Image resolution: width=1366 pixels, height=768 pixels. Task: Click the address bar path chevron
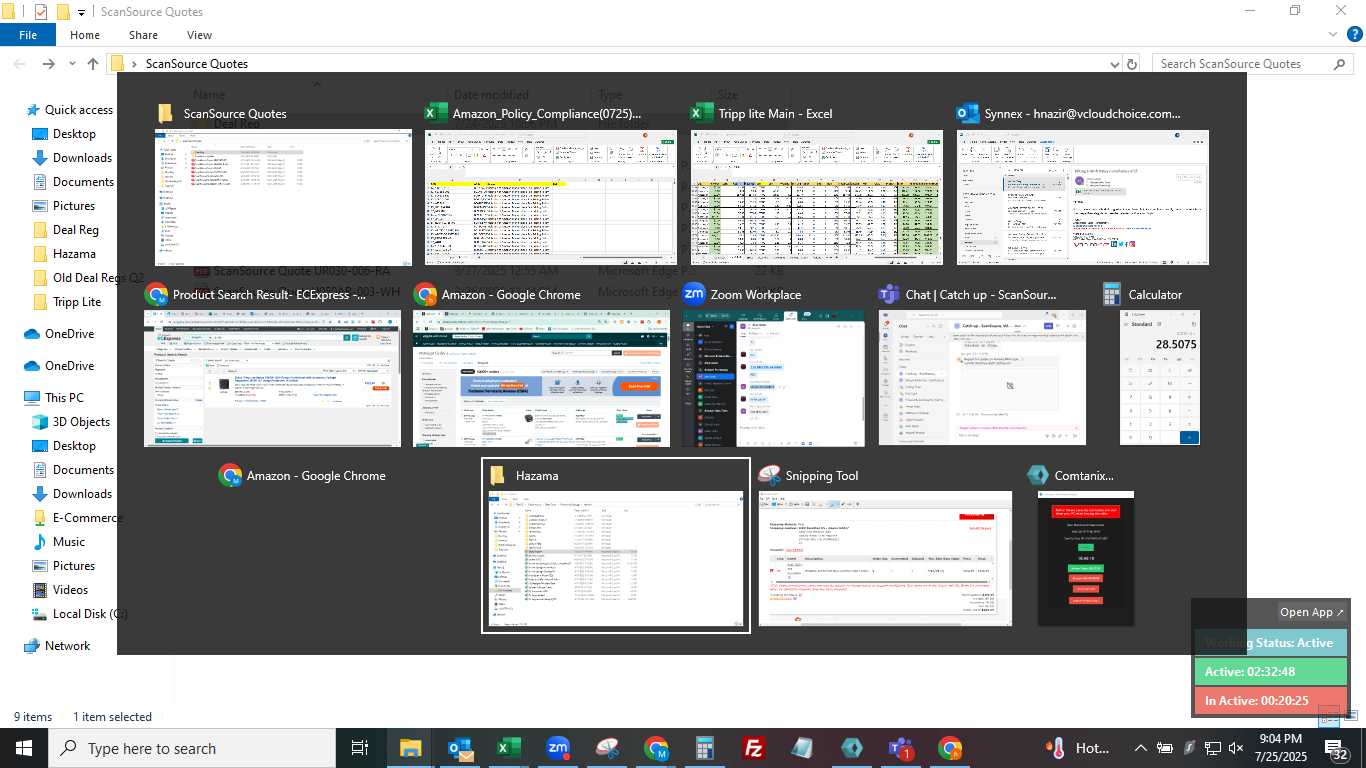point(134,64)
